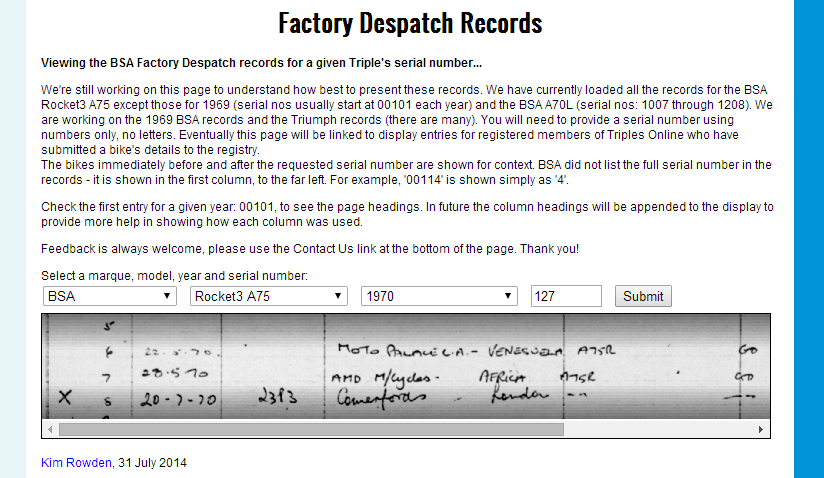Click the bold 'Viewing the BSA Factory Despatch' line

261,63
